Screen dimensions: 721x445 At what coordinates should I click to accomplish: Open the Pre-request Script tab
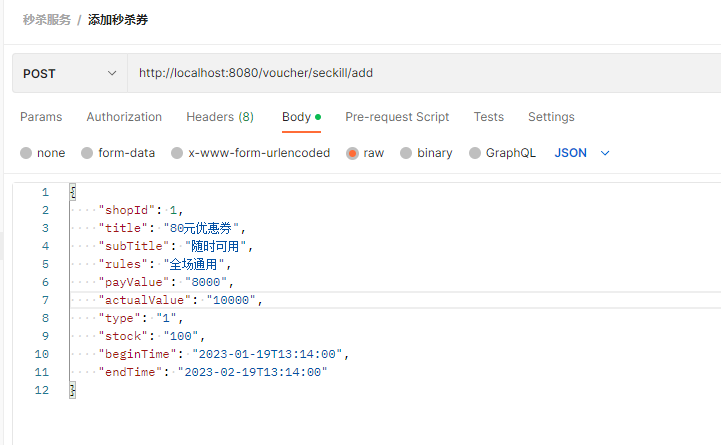(397, 117)
